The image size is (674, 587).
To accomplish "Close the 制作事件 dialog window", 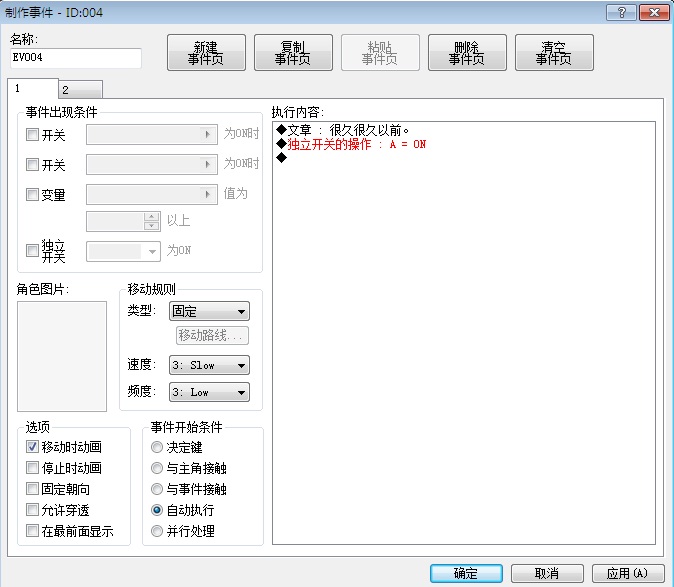I will 654,13.
